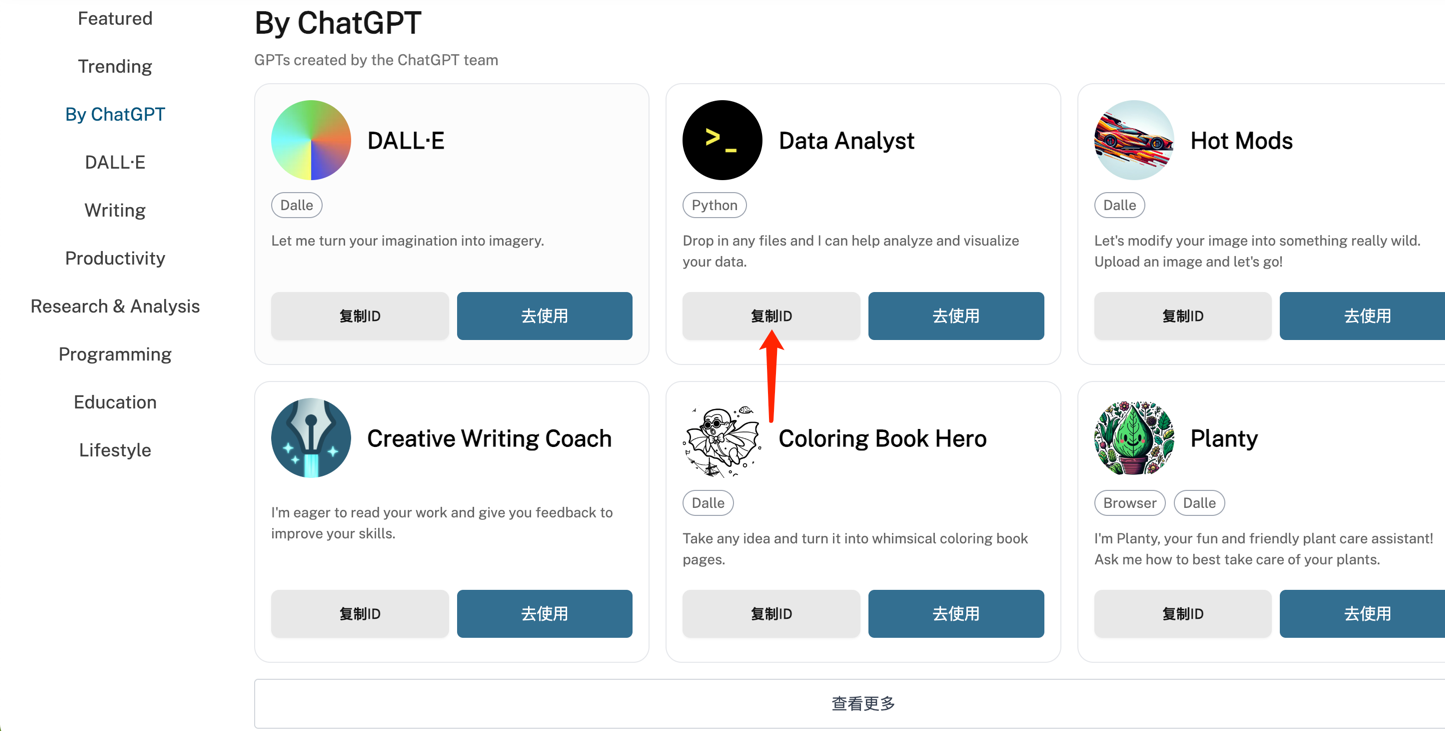
Task: Use the Coloring Book Hero GPT
Action: click(x=956, y=614)
